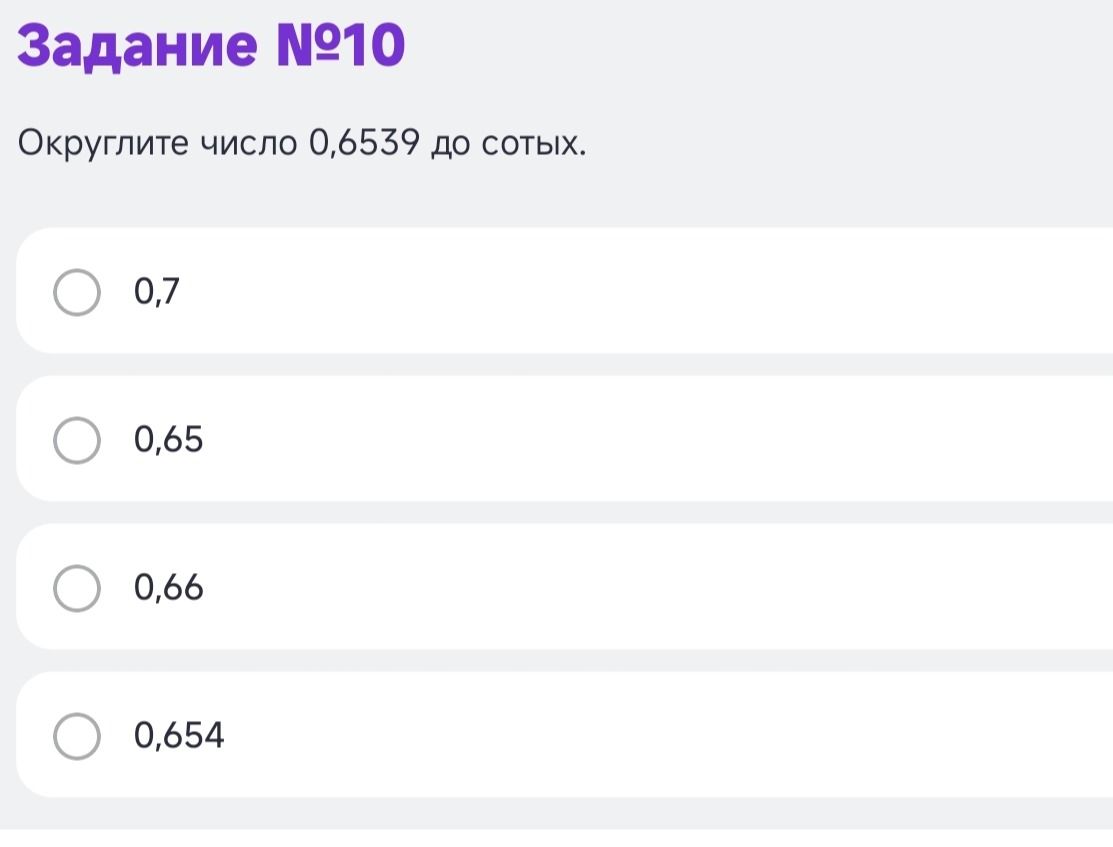Click the blank area of the 0,65 answer card
This screenshot has height=847, width=1113.
tap(639, 439)
